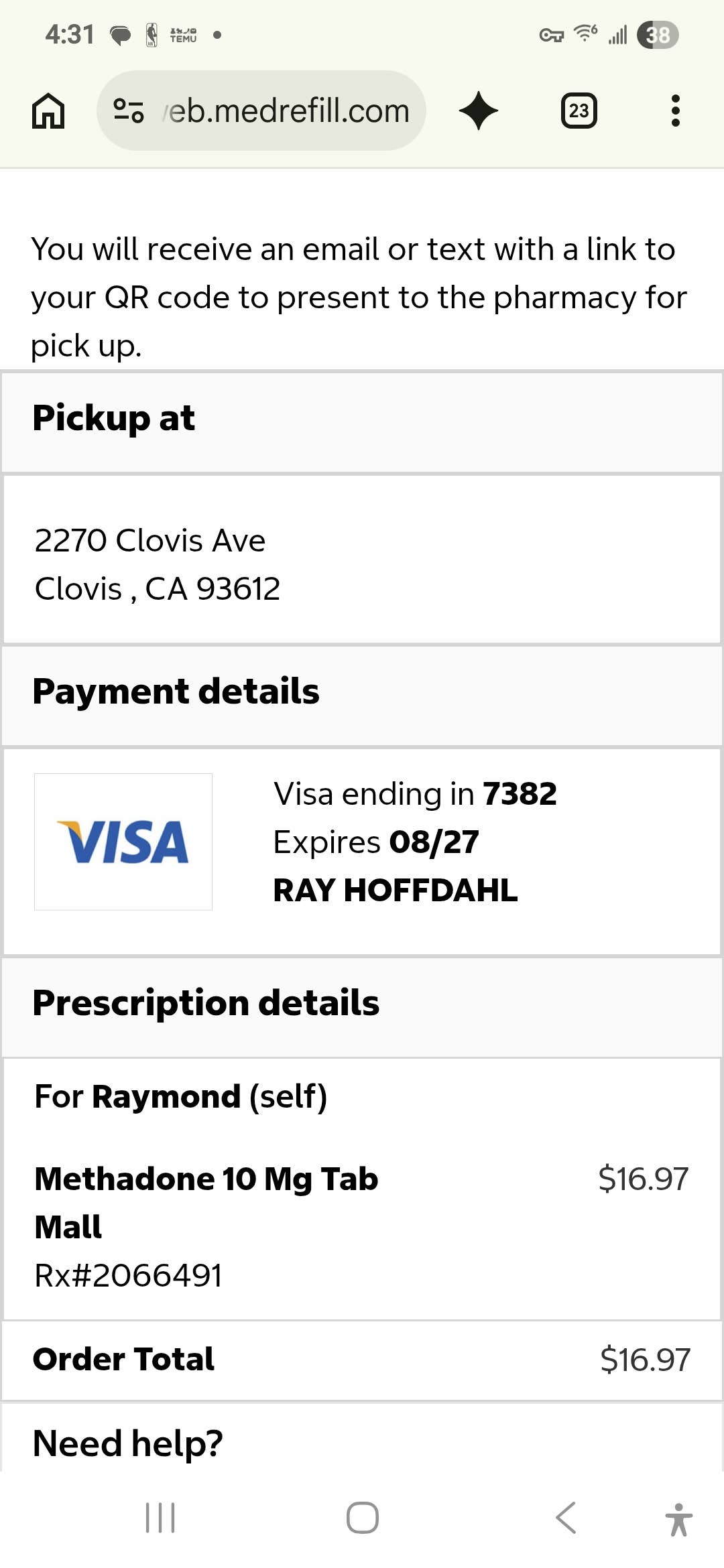Tap the Order Total row
The image size is (724, 1568).
pos(362,1360)
